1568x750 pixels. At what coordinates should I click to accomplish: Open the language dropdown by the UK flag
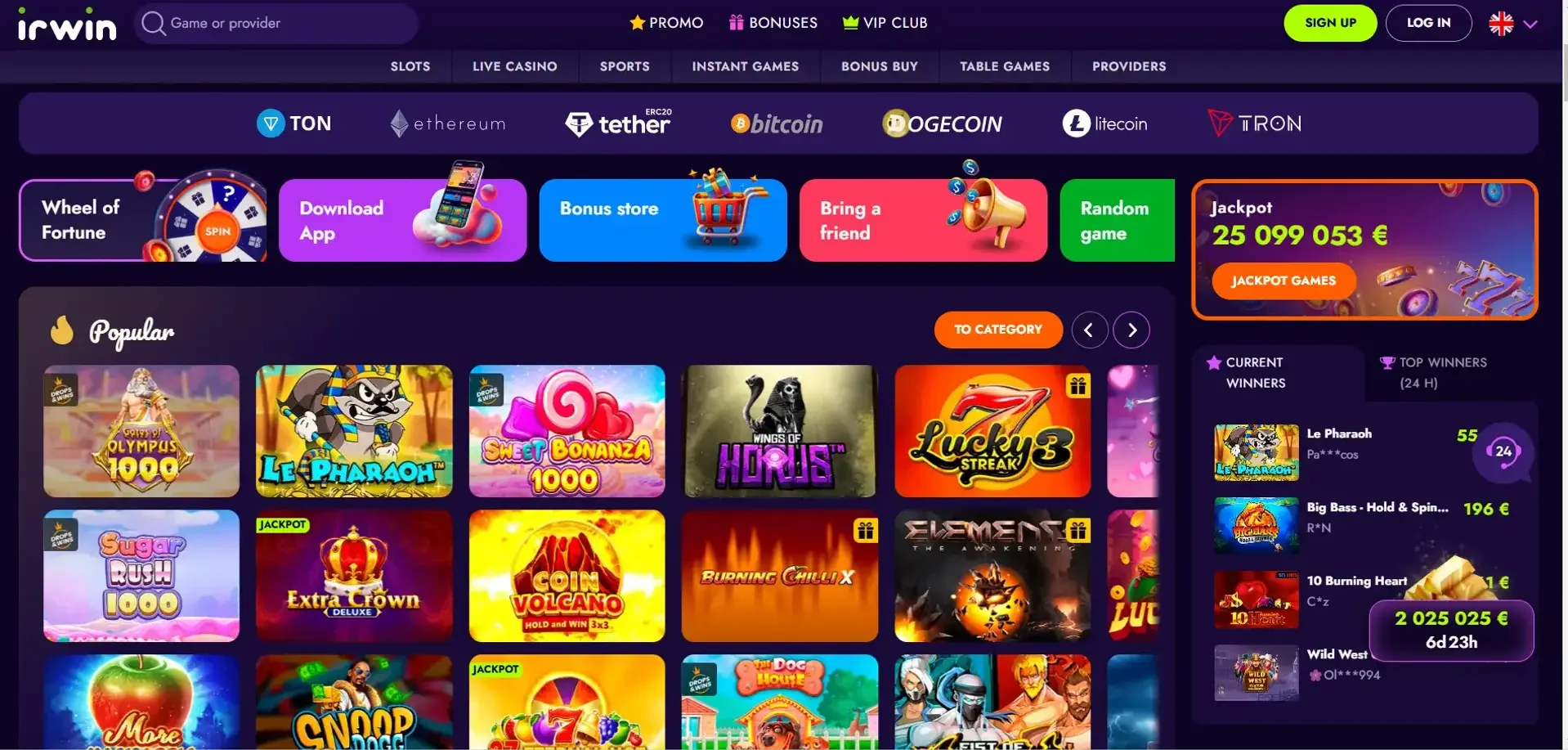[x=1513, y=24]
